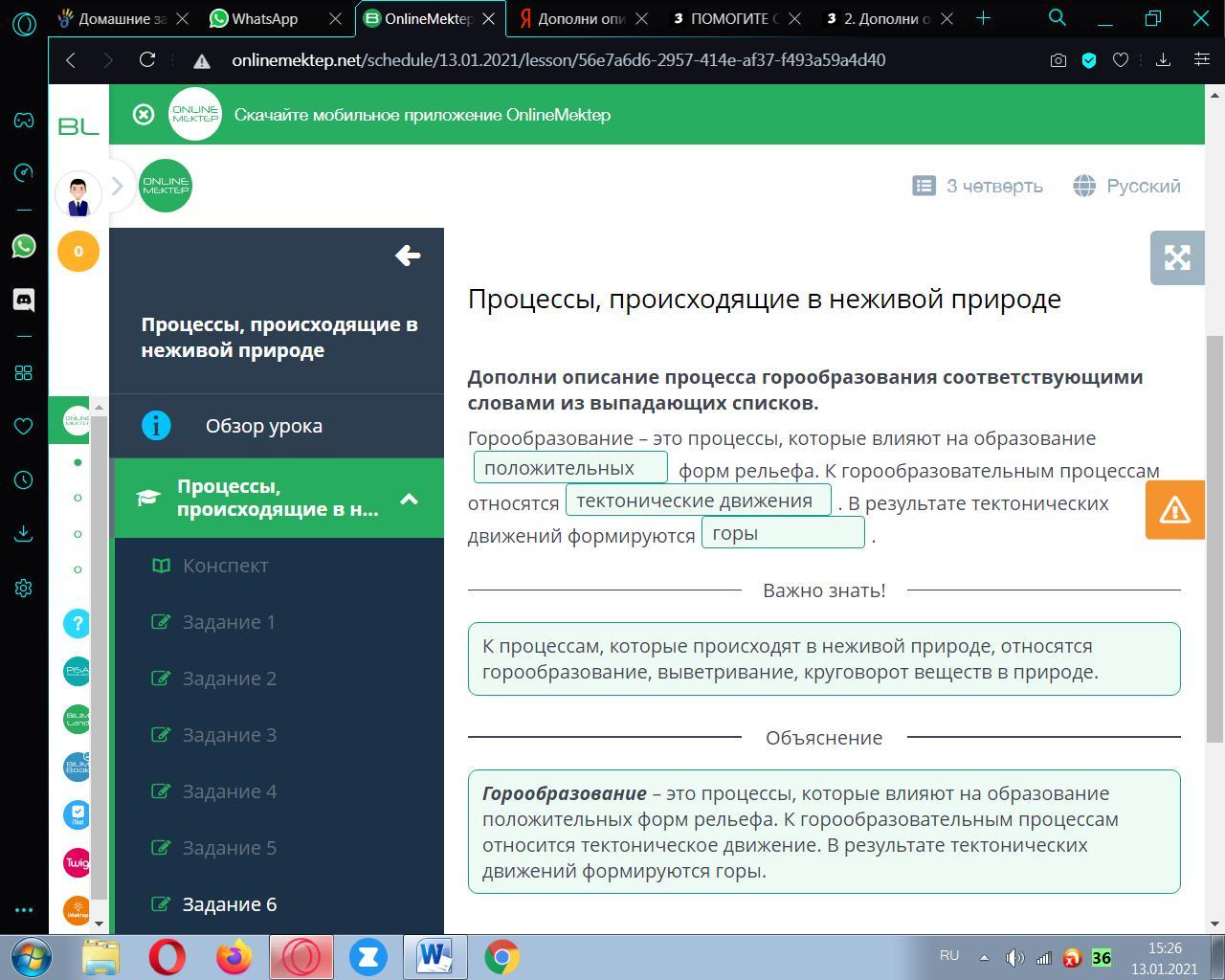
Task: Open Windows Start menu
Action: point(32,957)
